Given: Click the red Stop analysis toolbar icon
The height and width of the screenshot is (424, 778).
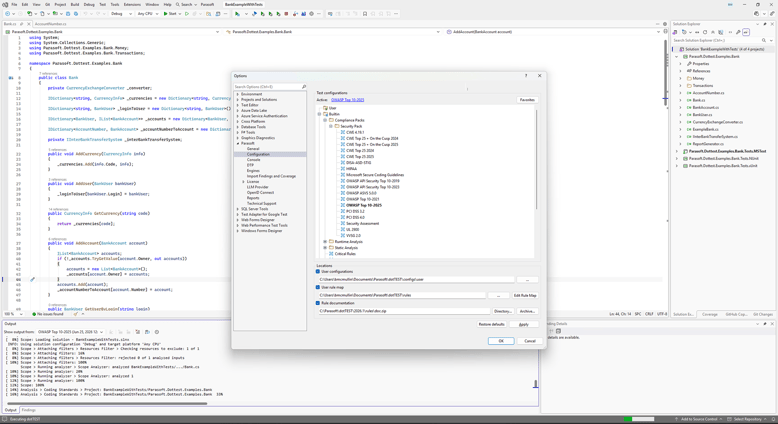Looking at the screenshot, I should point(287,14).
